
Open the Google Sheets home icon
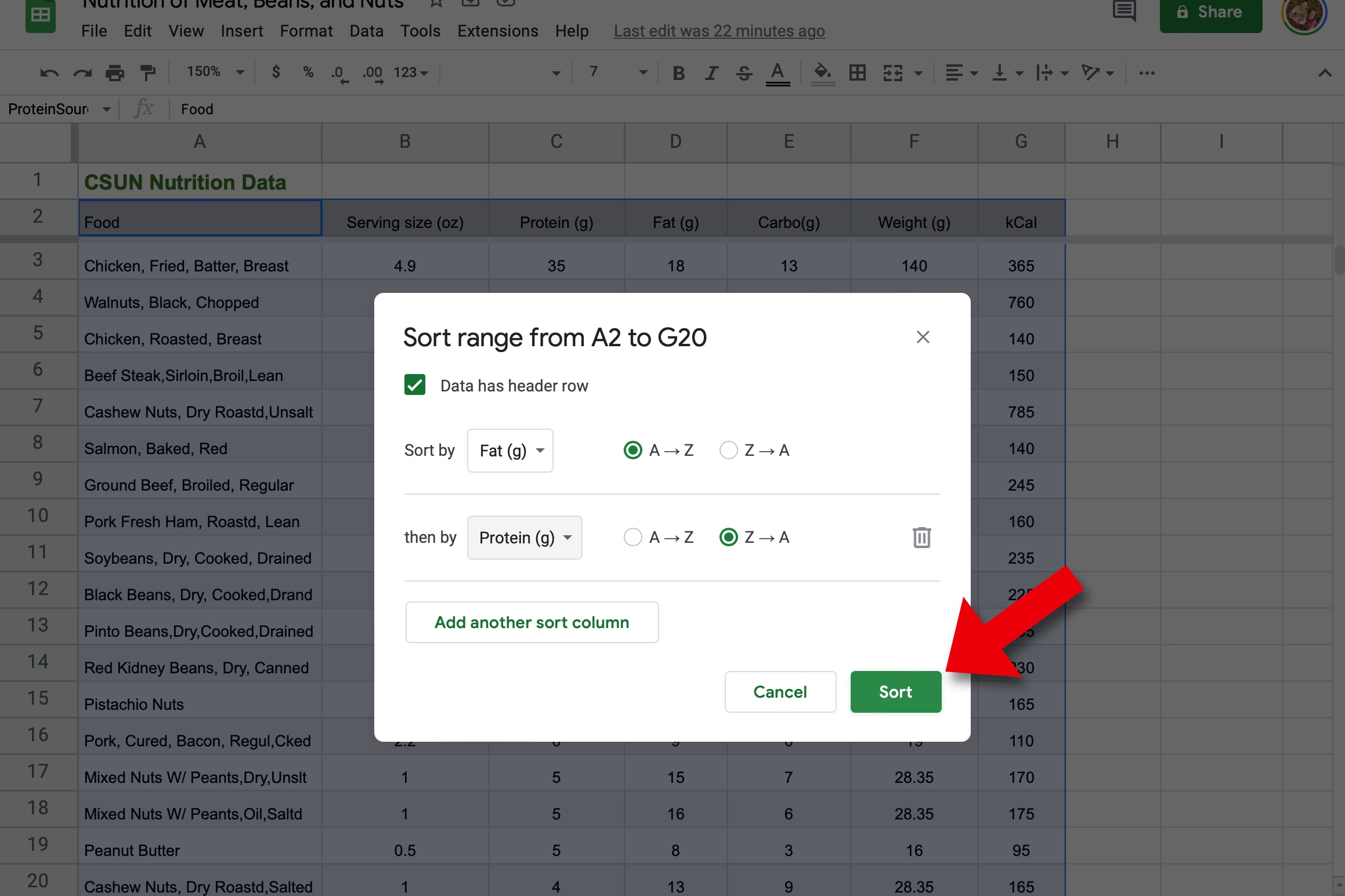tap(41, 16)
